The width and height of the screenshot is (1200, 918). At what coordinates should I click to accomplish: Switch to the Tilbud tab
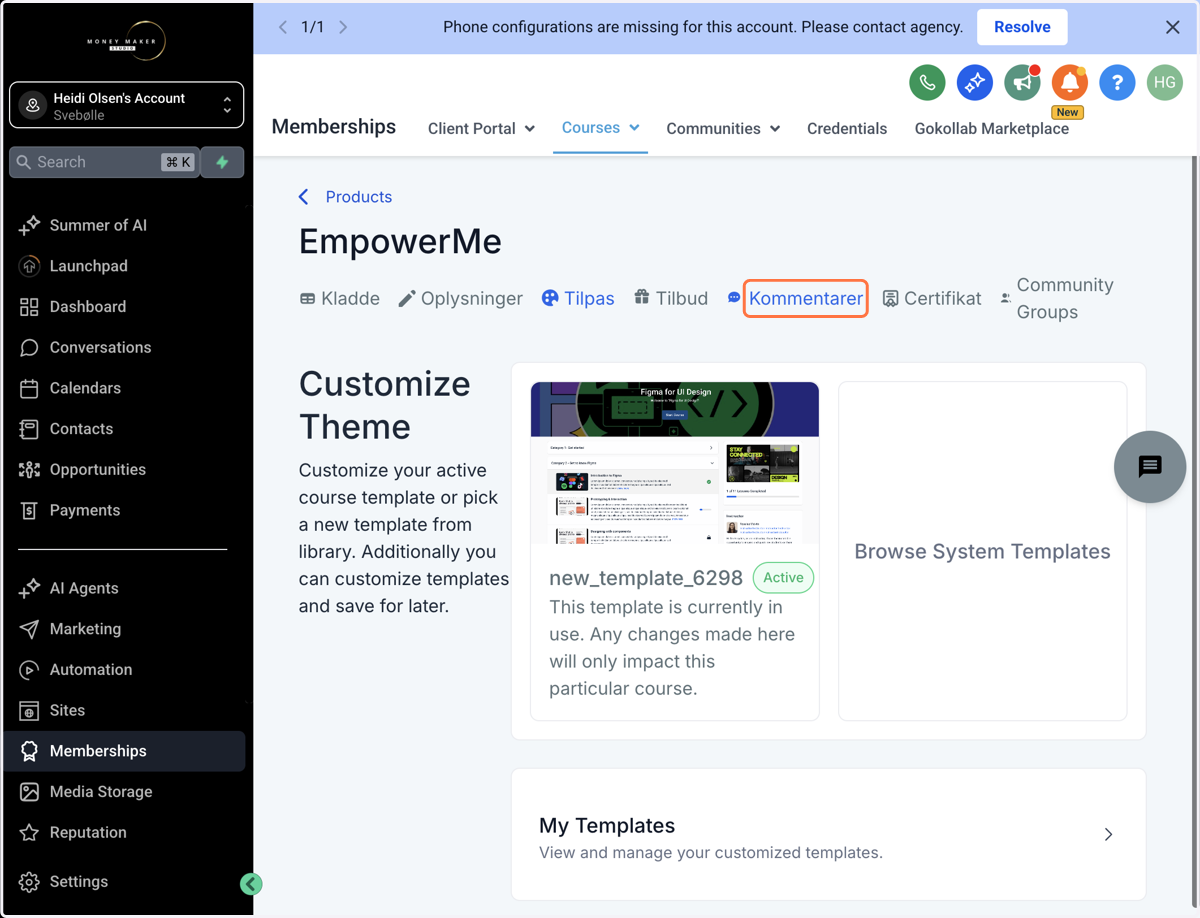[x=671, y=298]
